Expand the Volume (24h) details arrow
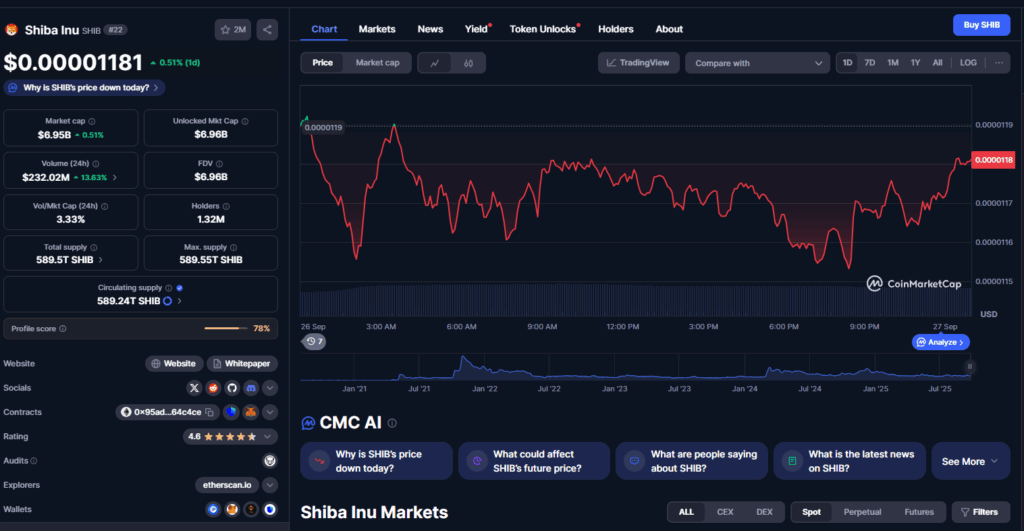Screen dimensions: 1024x531 tap(115, 178)
